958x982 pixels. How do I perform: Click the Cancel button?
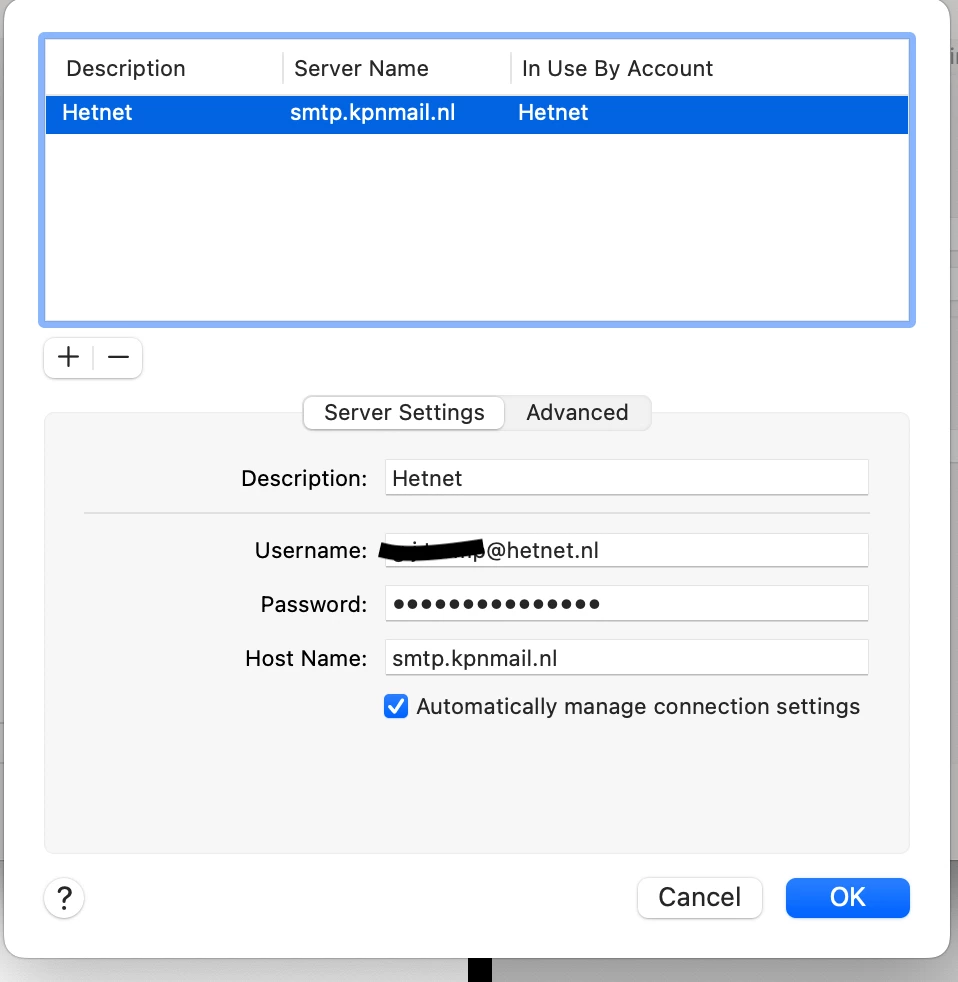(x=699, y=897)
